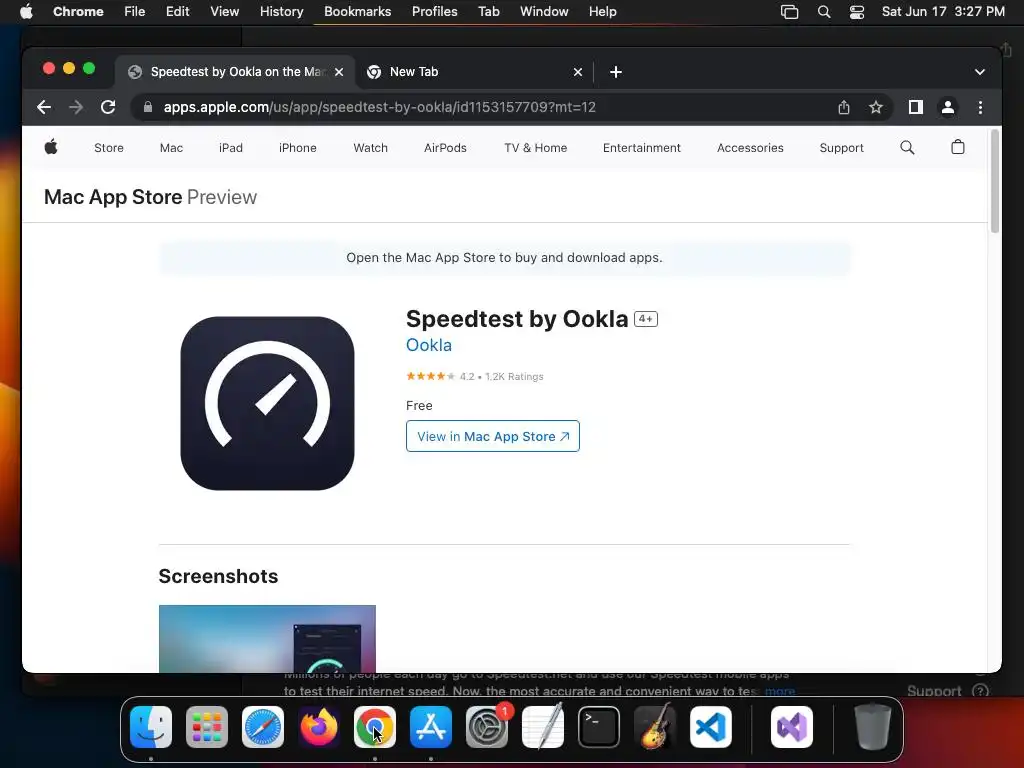The image size is (1024, 768).
Task: Reload the page
Action: (x=108, y=107)
